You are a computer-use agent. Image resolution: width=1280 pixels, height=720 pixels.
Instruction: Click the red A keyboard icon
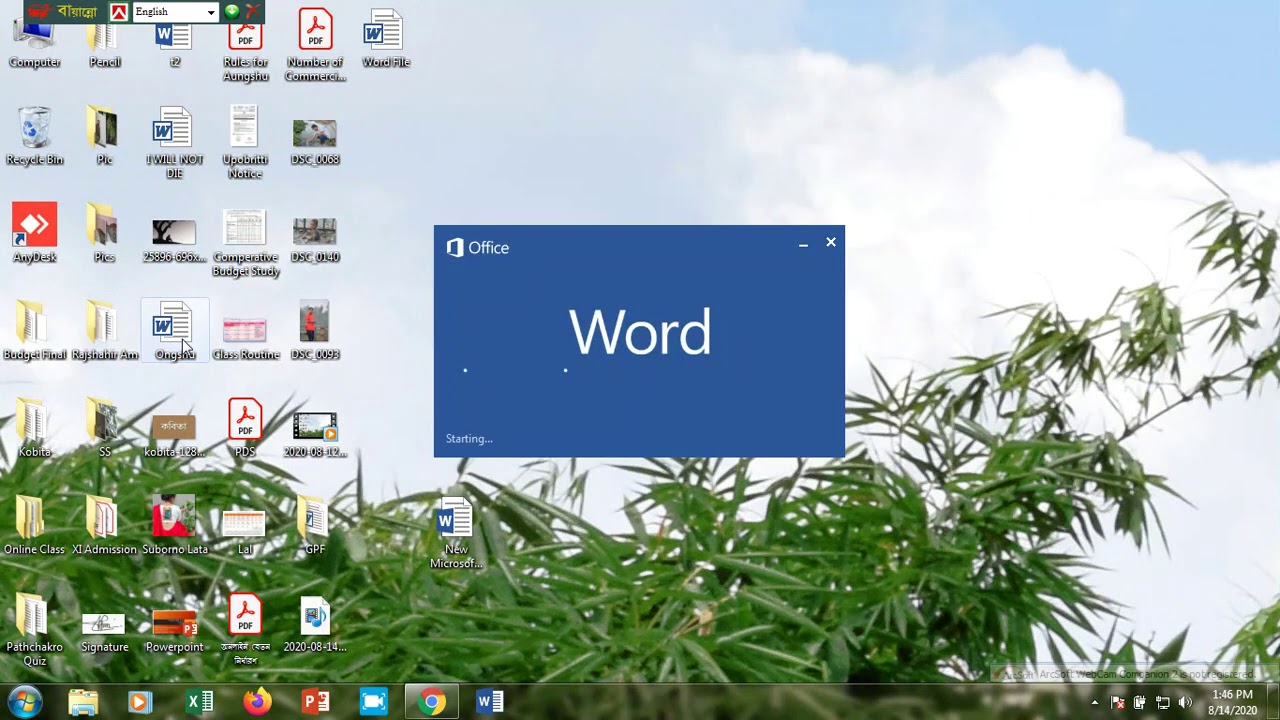click(x=118, y=12)
